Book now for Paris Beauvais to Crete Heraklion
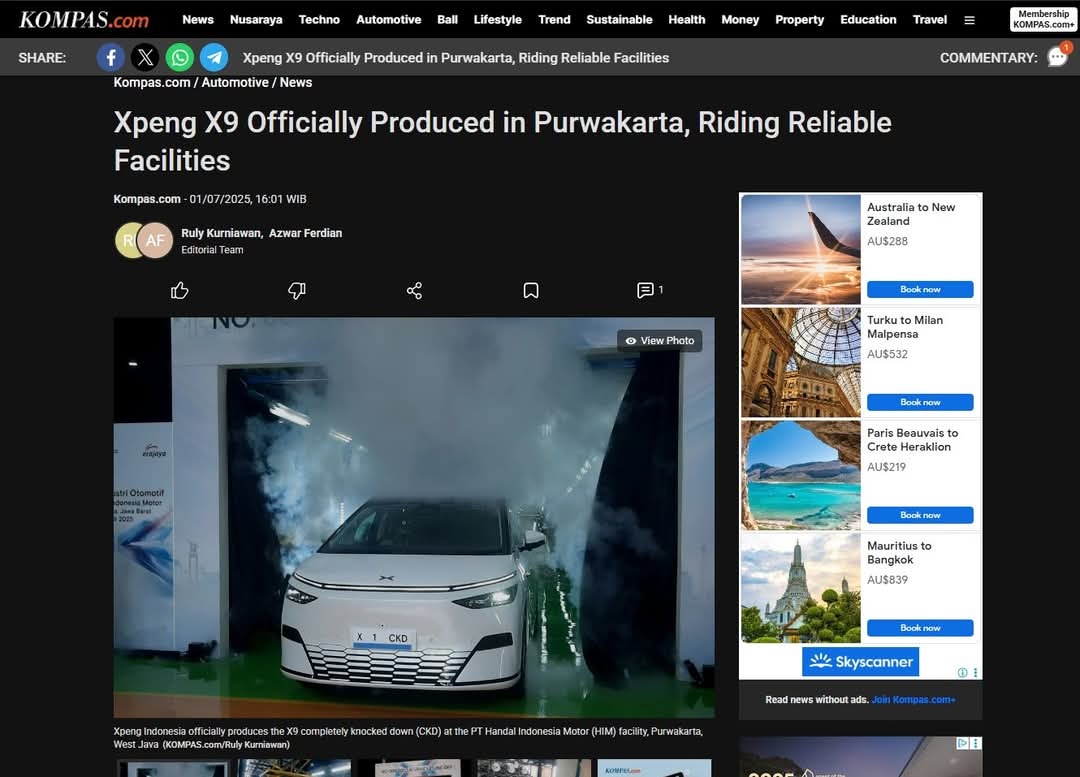 [920, 515]
